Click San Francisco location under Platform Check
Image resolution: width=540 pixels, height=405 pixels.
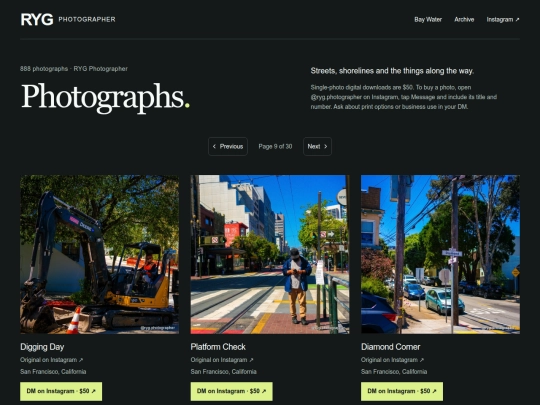(x=224, y=372)
